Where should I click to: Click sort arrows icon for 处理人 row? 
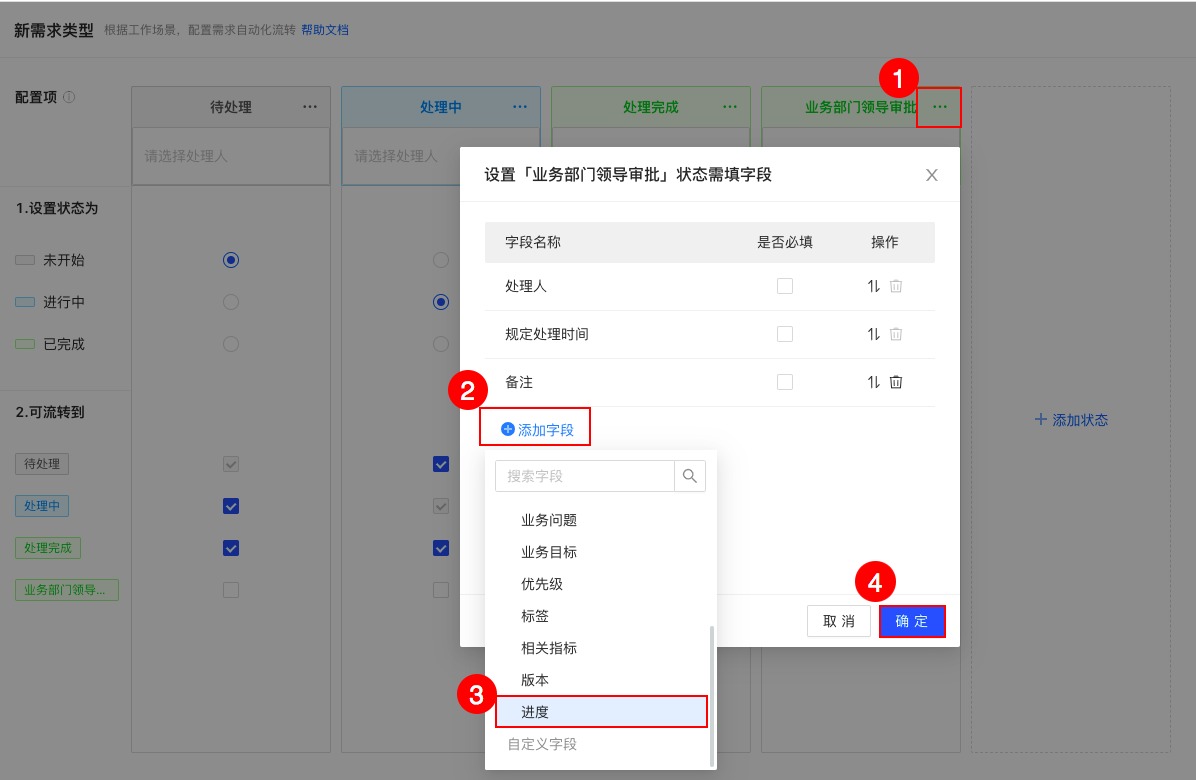pyautogui.click(x=873, y=286)
